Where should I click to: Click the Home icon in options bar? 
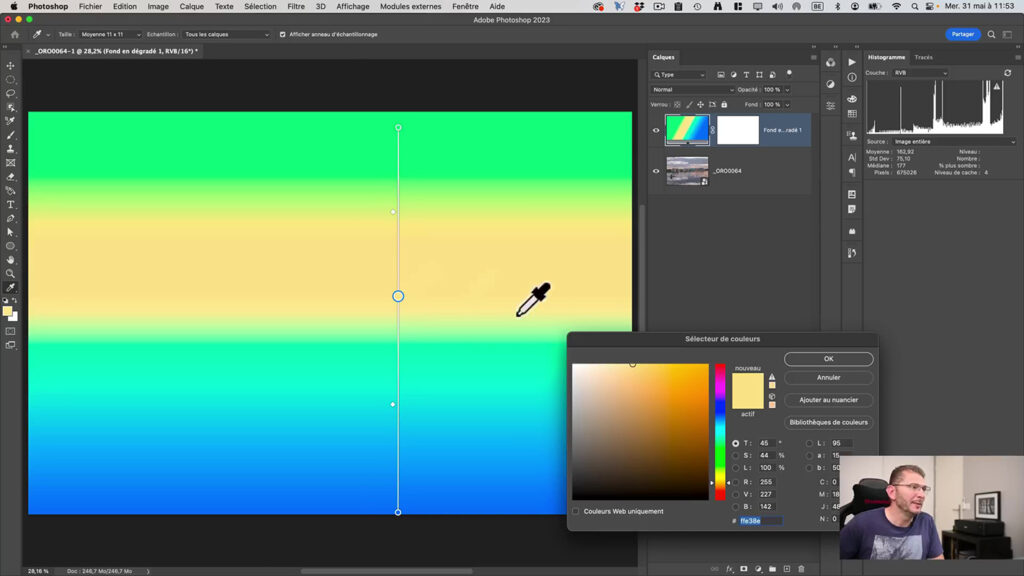(x=14, y=35)
